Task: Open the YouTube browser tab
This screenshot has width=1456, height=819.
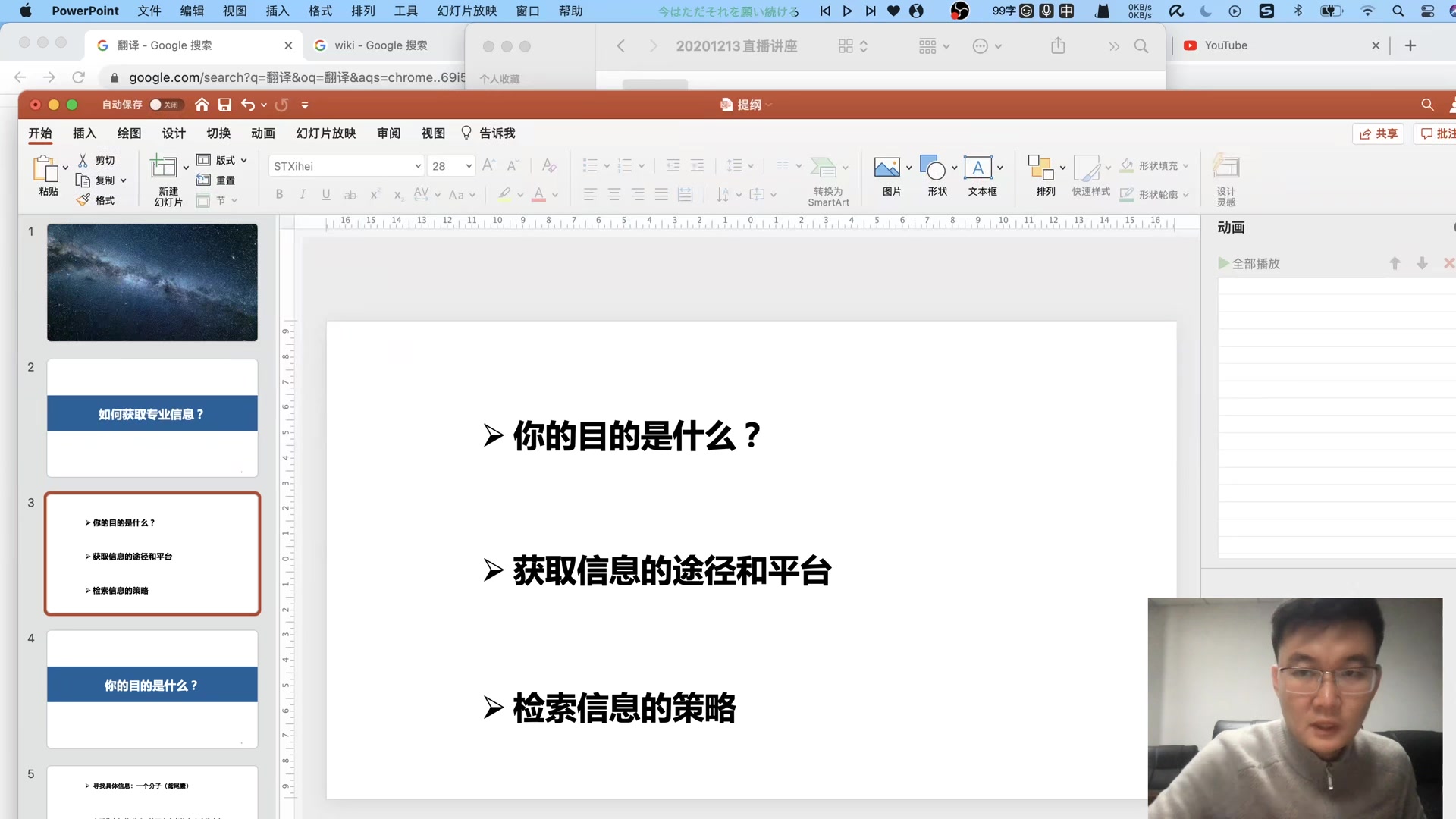Action: [1225, 45]
